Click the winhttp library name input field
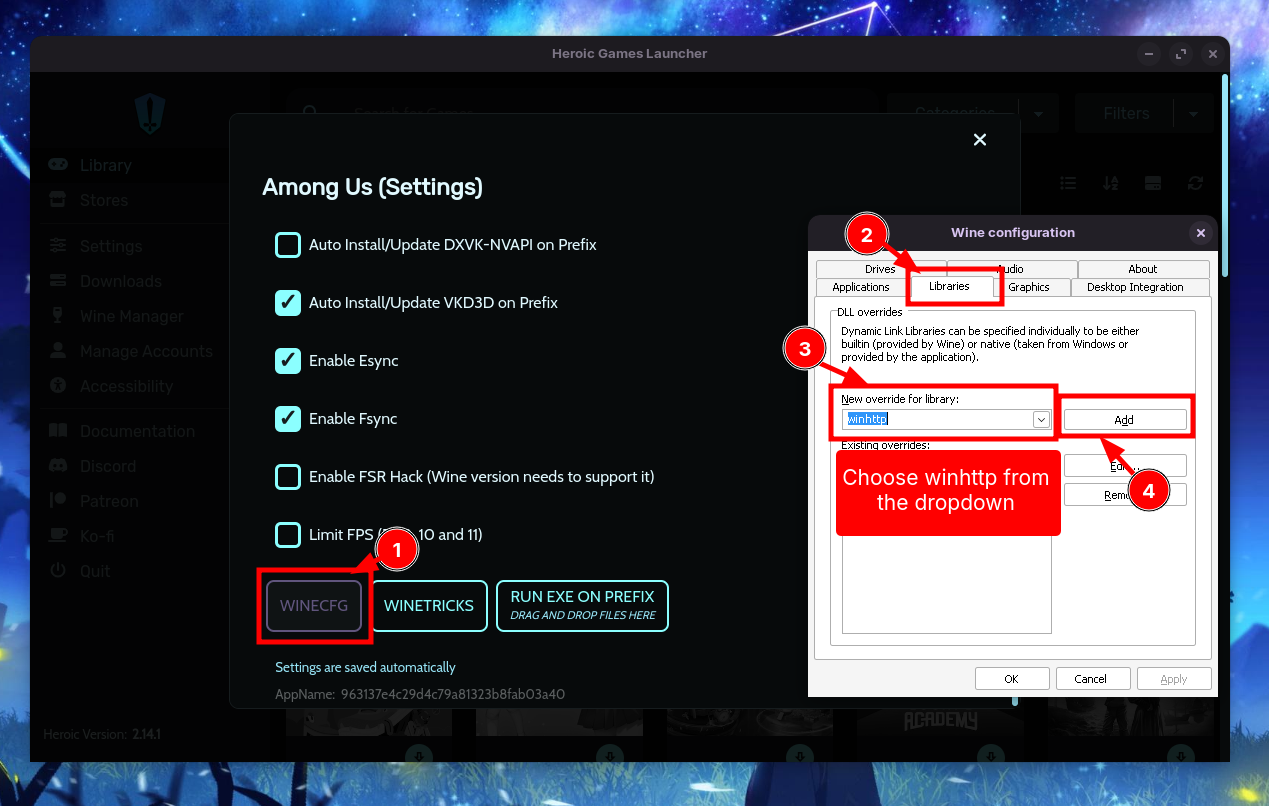Screen dimensions: 1269x806 click(937, 420)
